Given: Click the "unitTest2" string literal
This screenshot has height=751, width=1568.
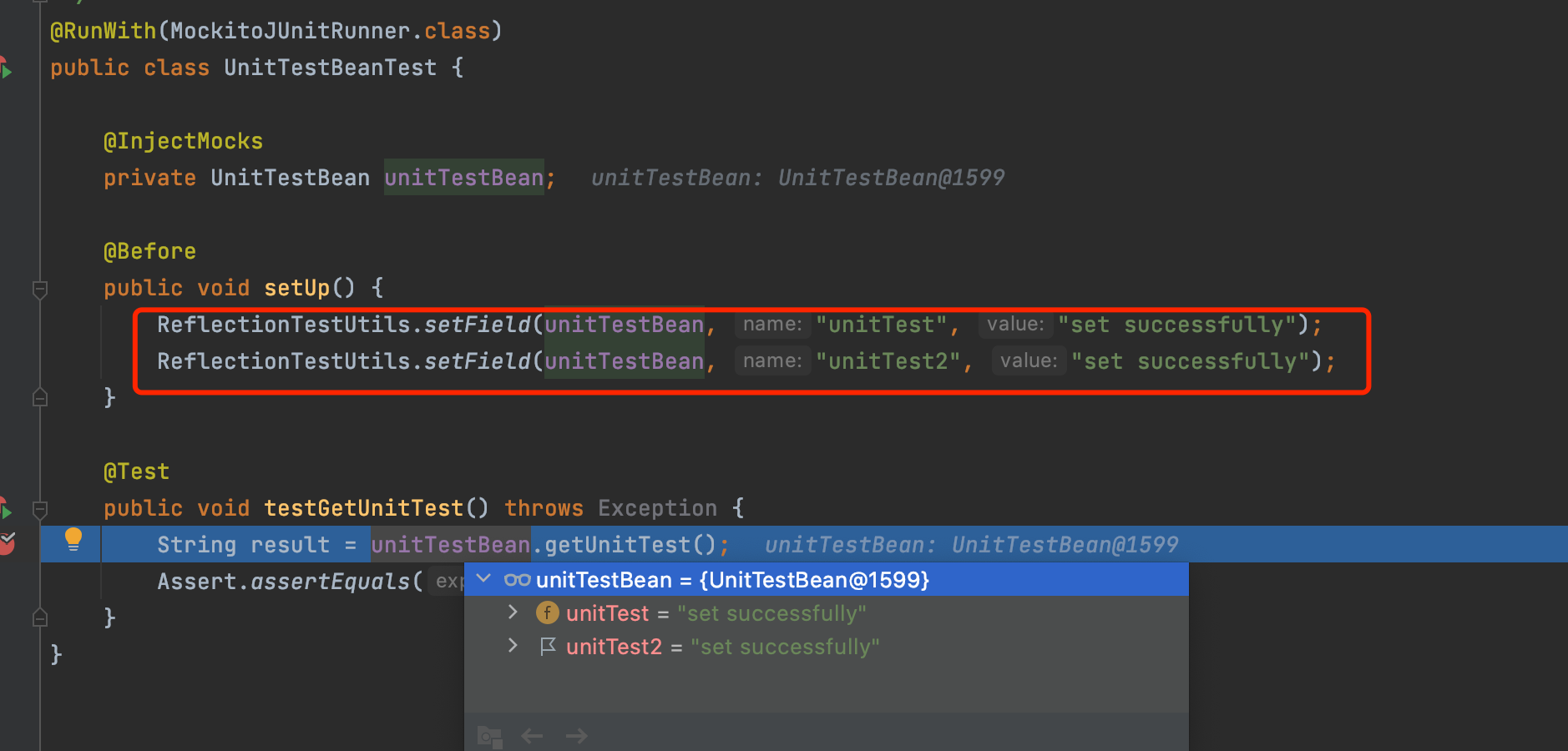Looking at the screenshot, I should 888,361.
